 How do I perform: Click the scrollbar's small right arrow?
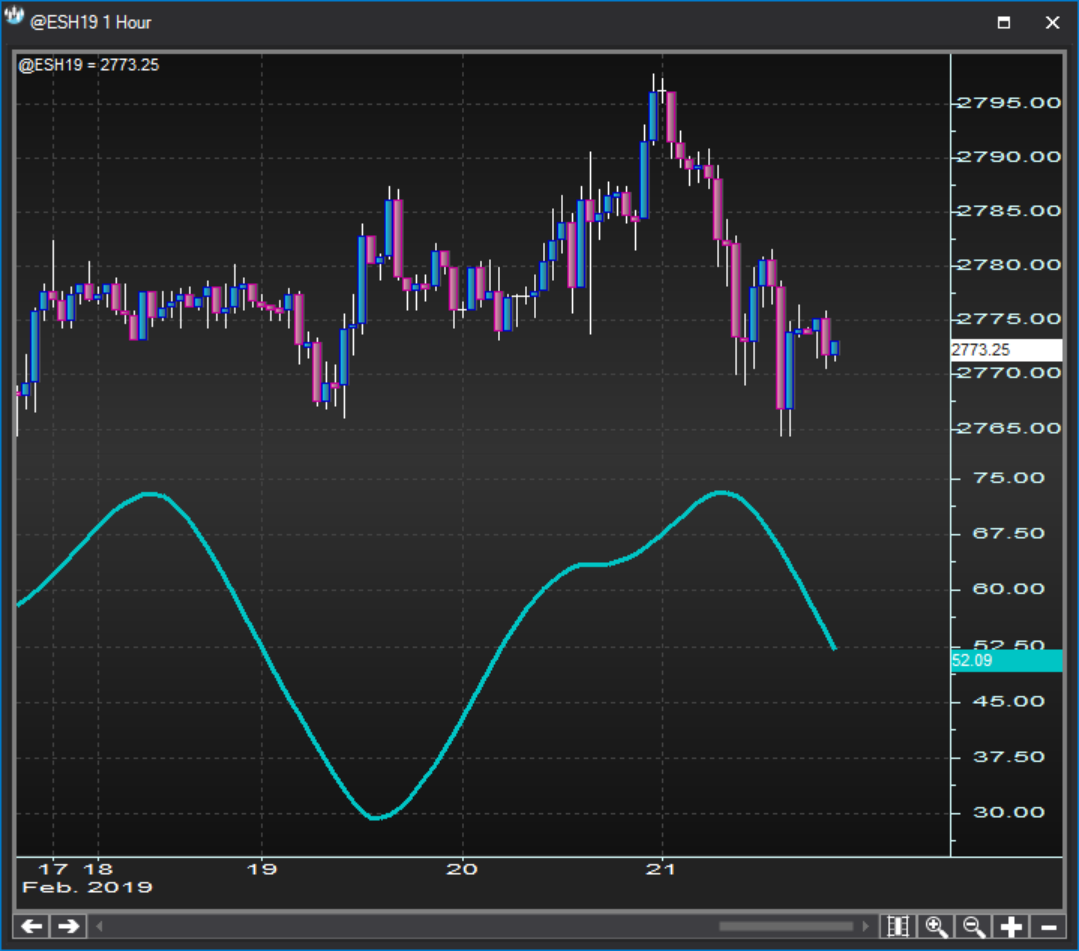click(x=864, y=926)
